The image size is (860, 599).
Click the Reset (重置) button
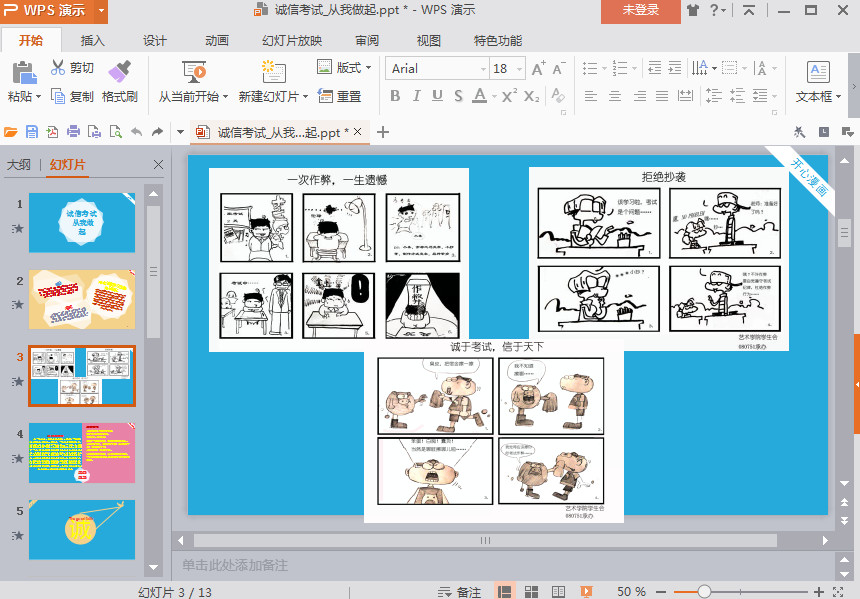click(340, 97)
